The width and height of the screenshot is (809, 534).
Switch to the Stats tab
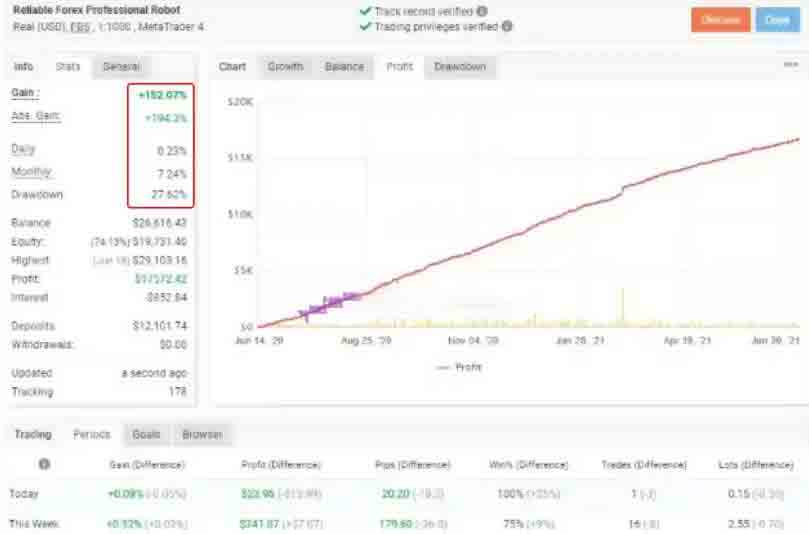point(68,67)
